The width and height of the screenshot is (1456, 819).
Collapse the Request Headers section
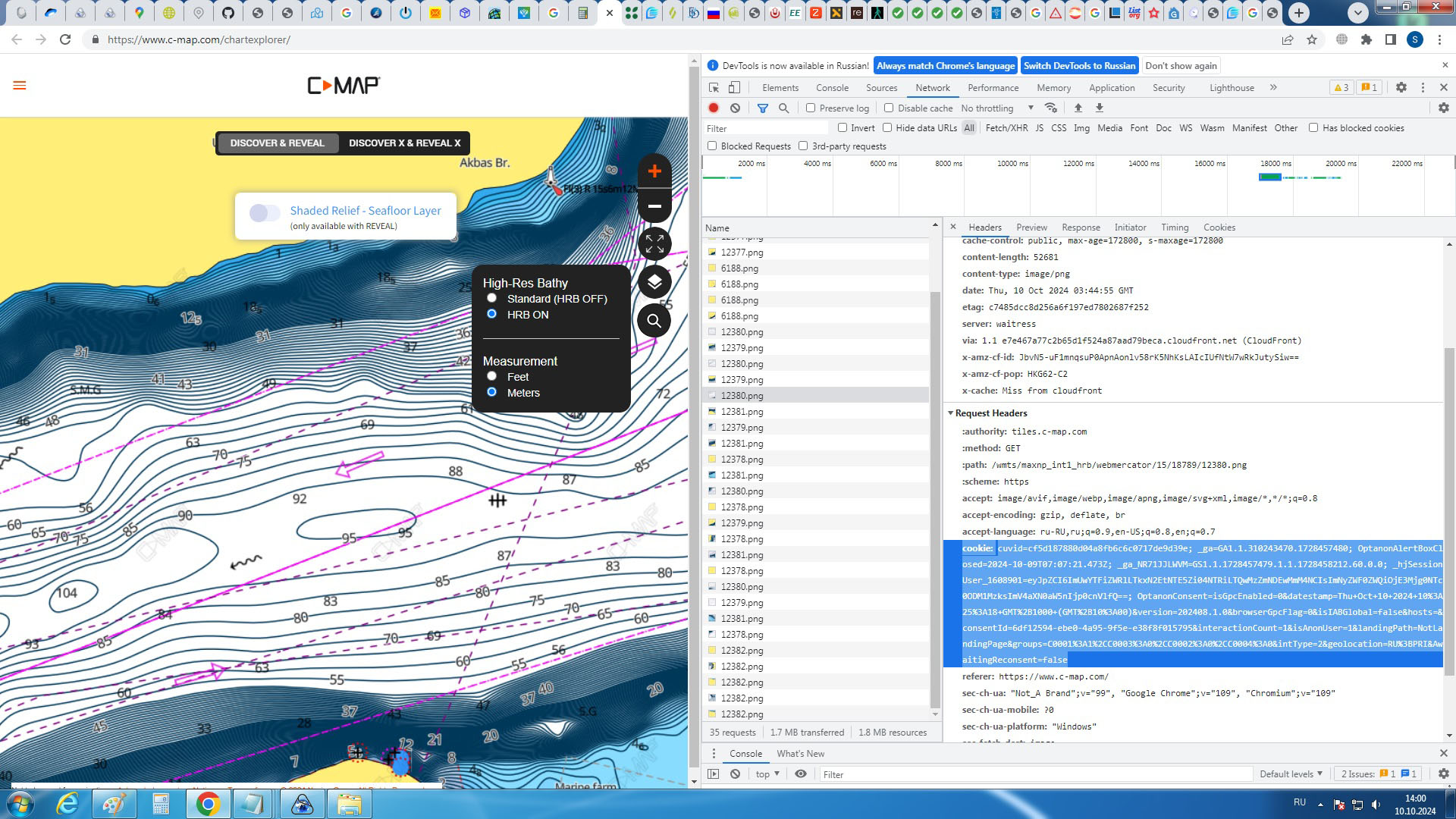pos(951,413)
